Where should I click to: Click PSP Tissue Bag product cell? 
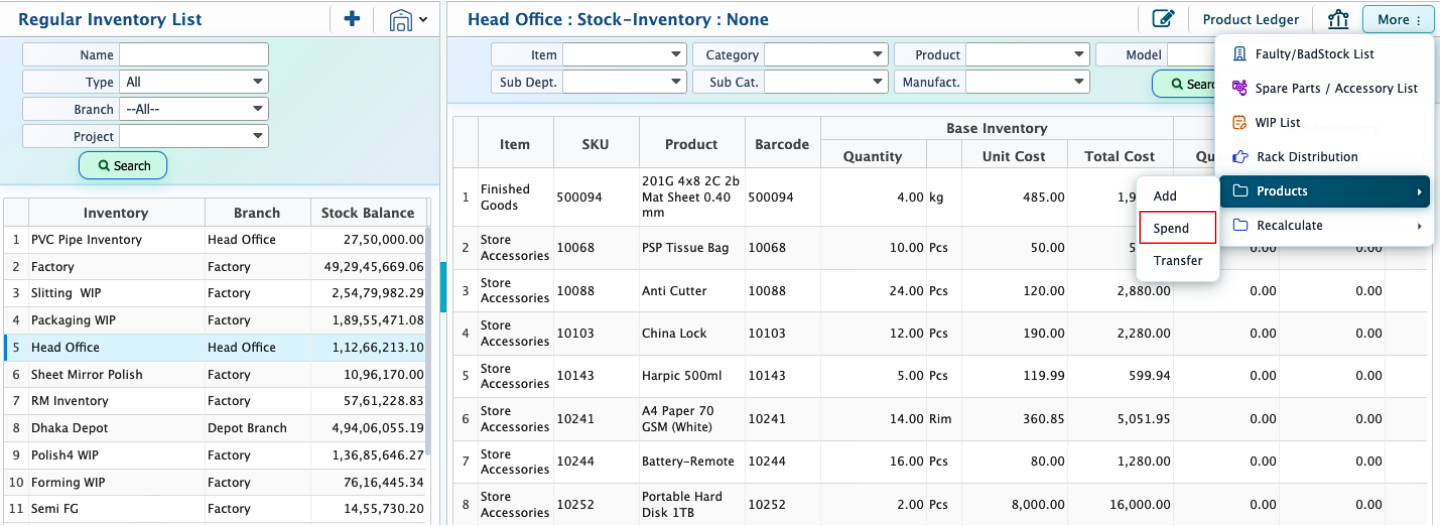(x=692, y=248)
